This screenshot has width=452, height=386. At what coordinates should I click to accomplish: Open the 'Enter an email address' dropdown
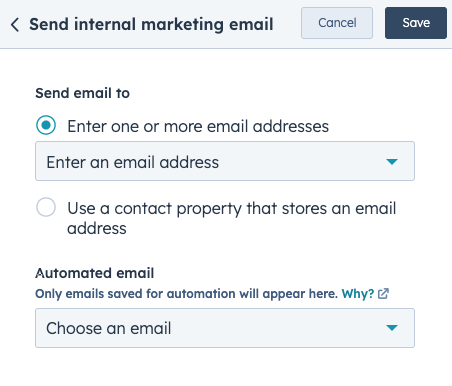[x=225, y=161]
